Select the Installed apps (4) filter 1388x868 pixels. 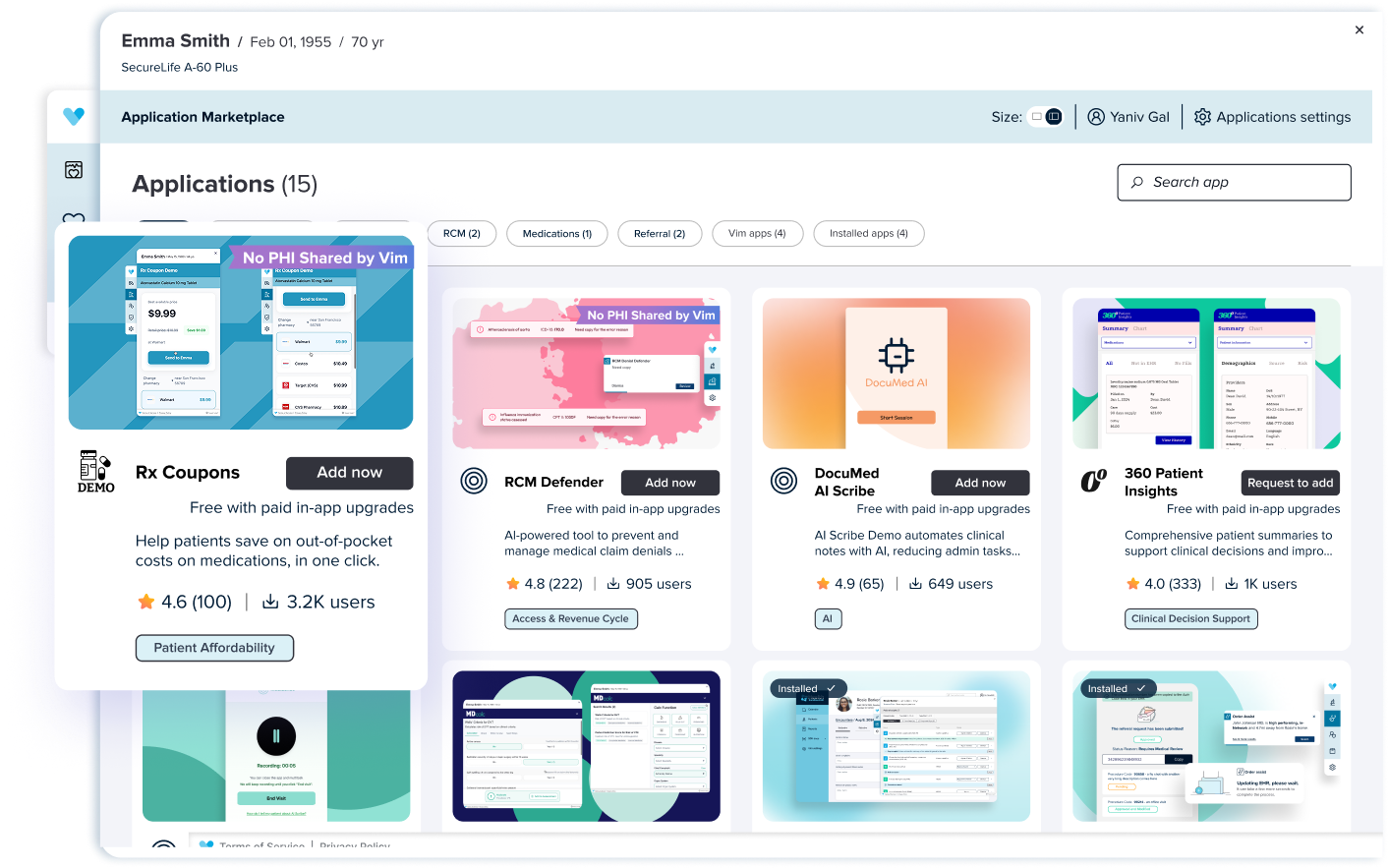point(868,234)
